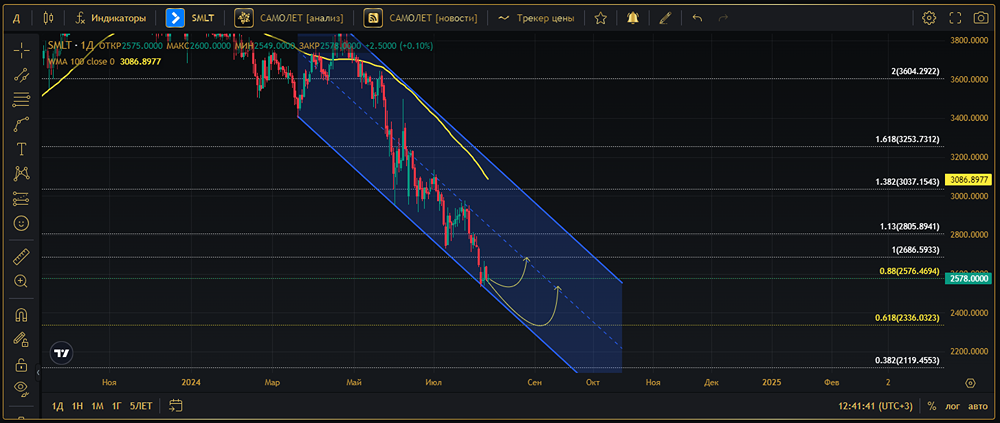
Task: Click the bell alert icon
Action: coord(633,18)
